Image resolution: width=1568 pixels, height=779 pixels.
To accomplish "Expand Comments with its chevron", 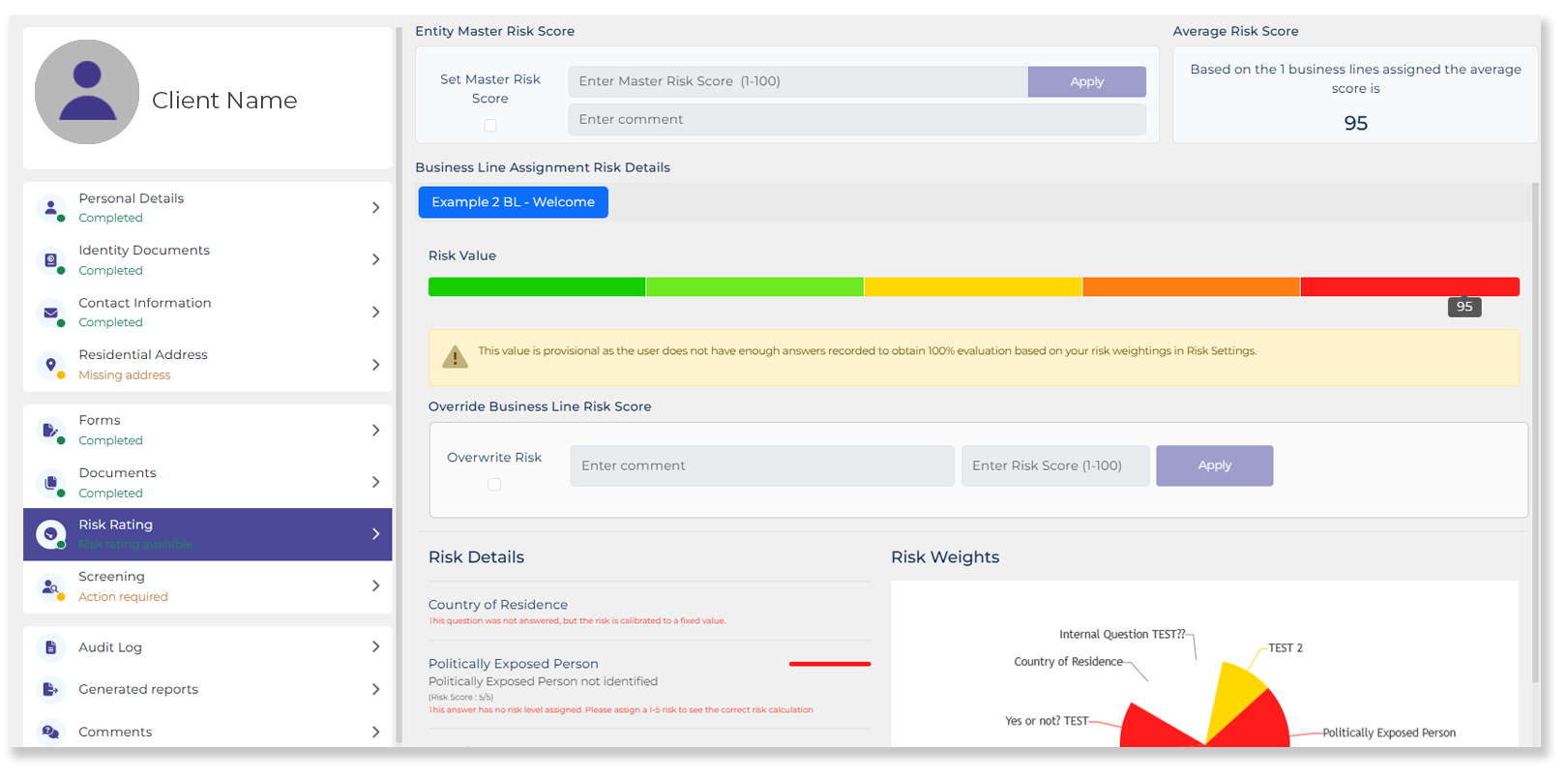I will pos(375,732).
